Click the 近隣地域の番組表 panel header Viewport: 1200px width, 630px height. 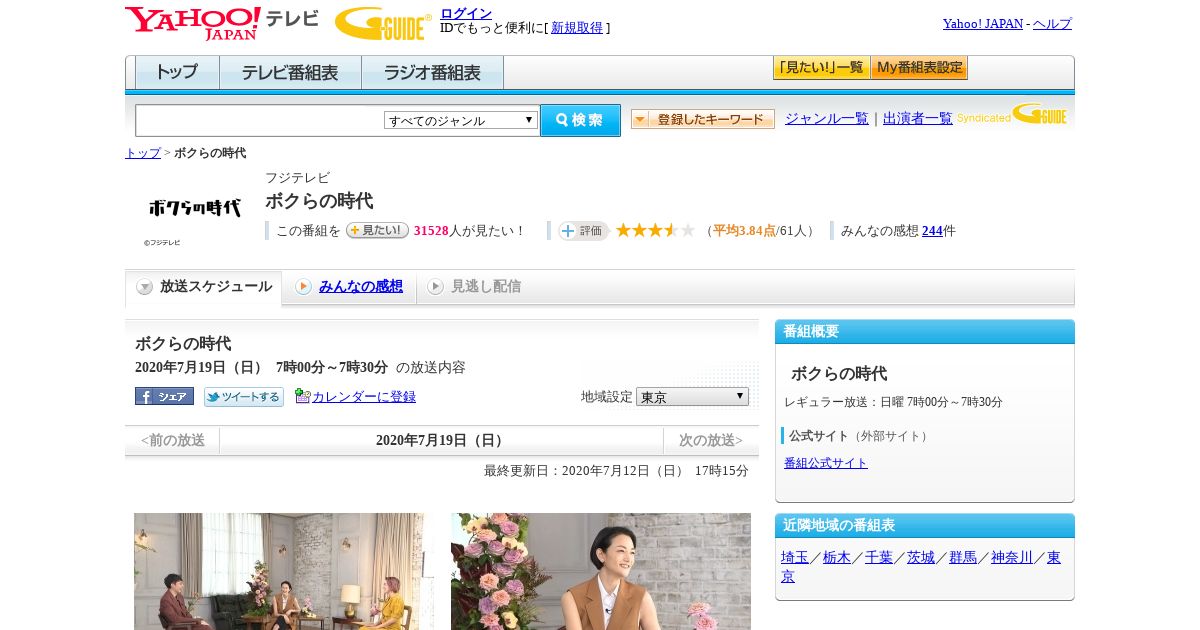click(925, 526)
